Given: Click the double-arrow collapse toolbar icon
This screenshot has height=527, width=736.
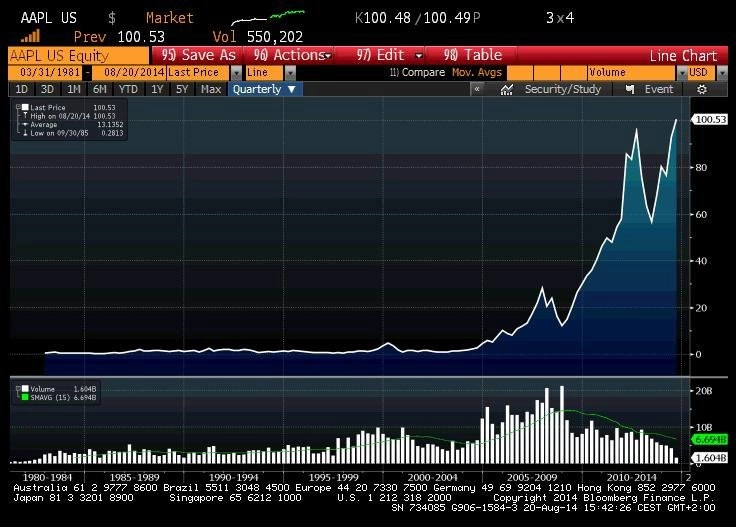Looking at the screenshot, I should click(477, 89).
